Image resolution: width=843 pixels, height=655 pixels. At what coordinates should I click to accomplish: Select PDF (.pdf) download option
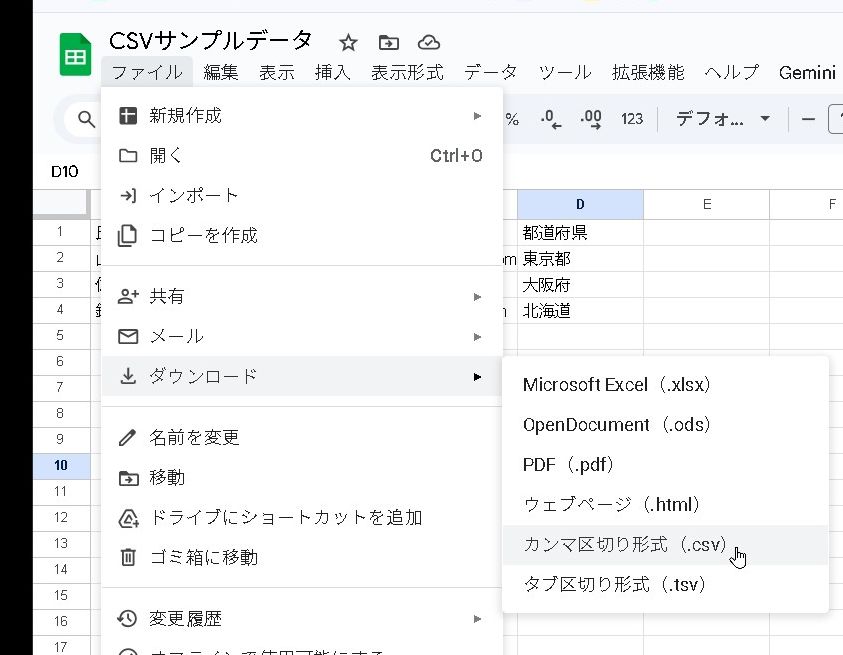(568, 465)
